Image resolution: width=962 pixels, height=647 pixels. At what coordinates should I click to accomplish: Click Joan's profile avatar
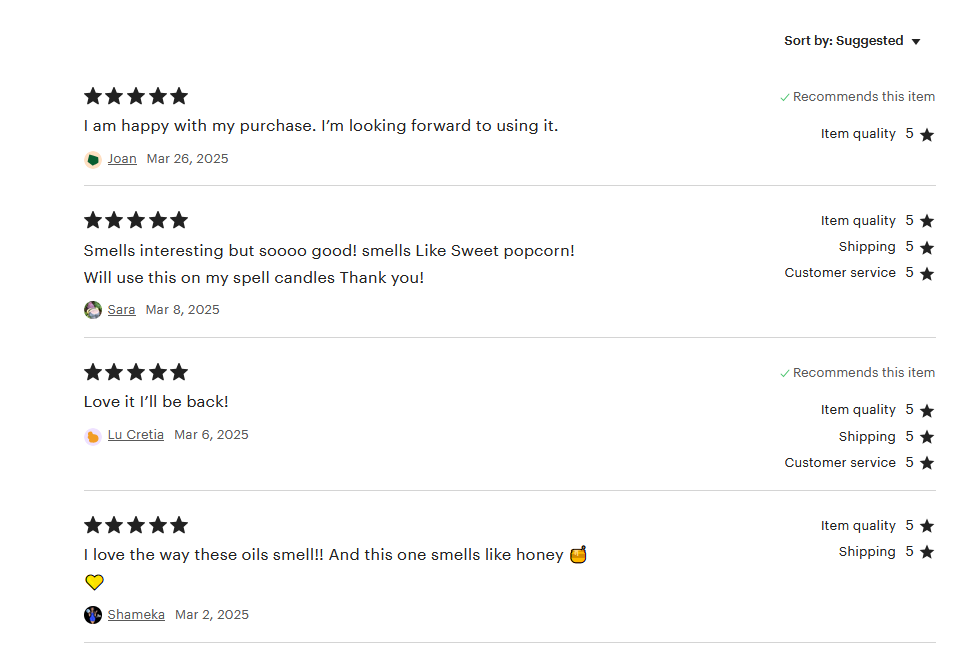93,159
